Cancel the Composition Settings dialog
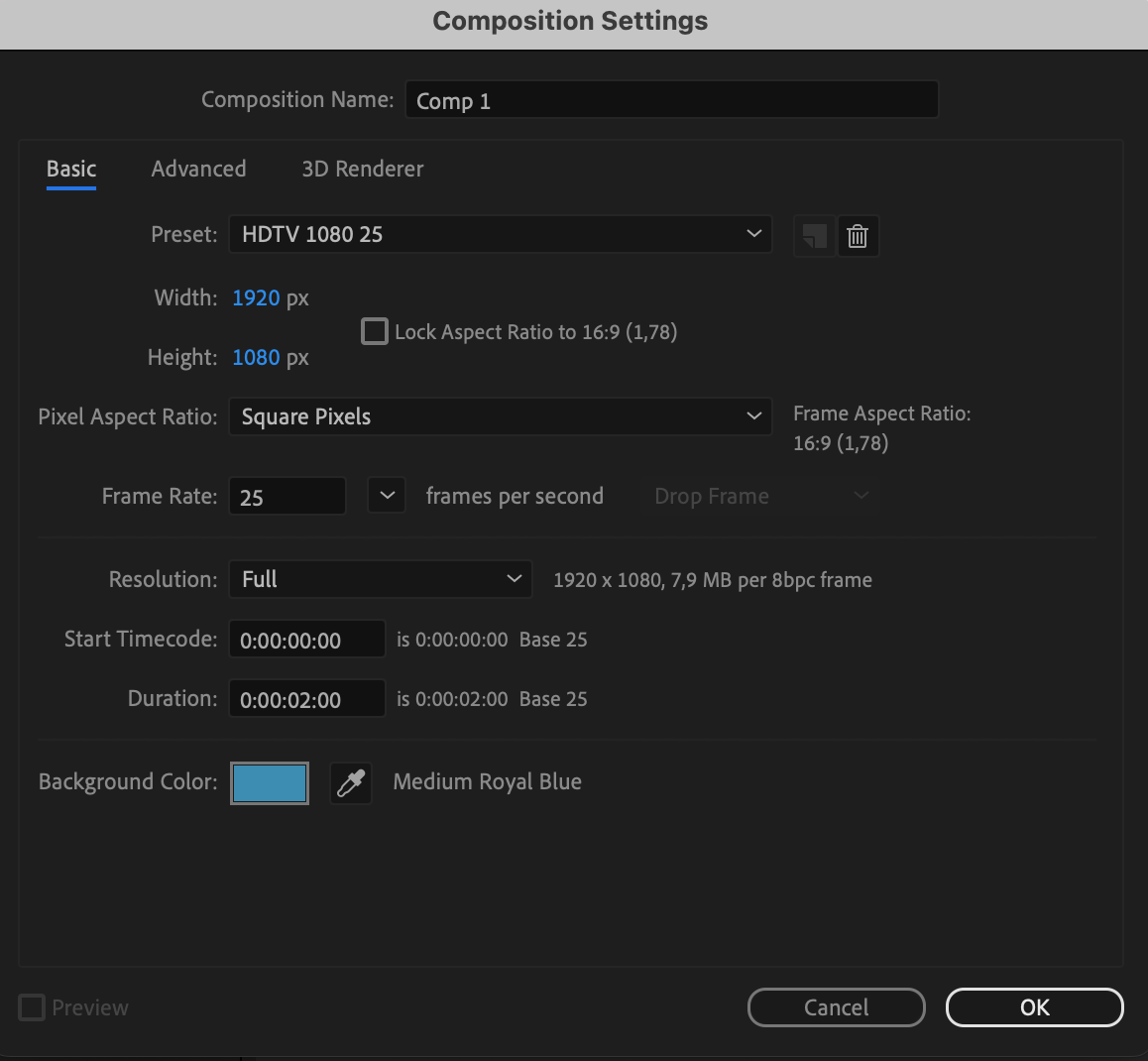Image resolution: width=1148 pixels, height=1061 pixels. (836, 1007)
